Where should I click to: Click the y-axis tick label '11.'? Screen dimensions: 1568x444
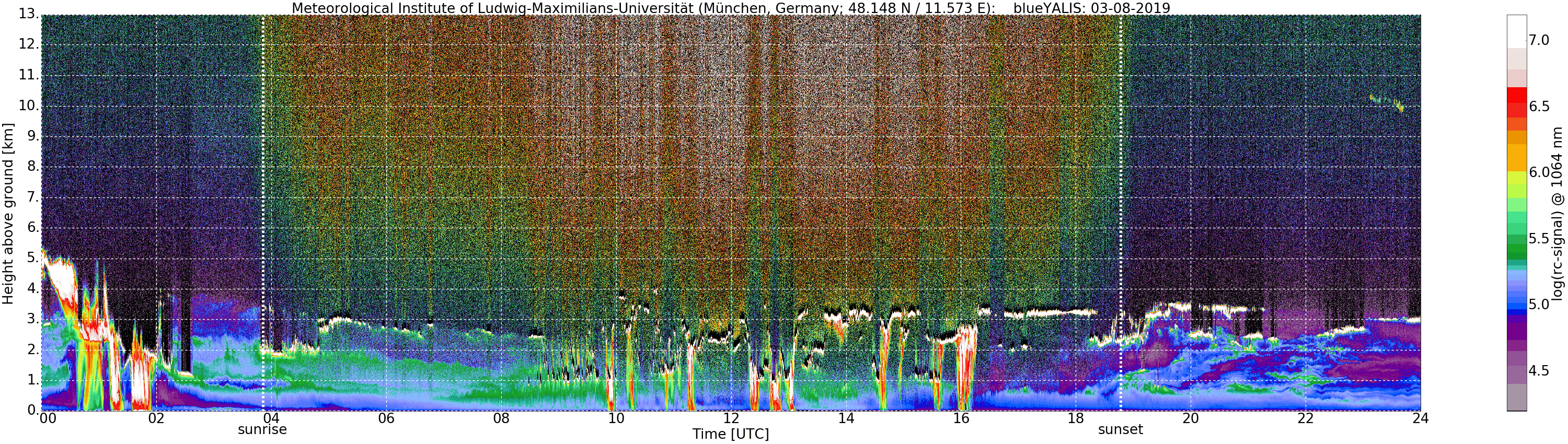[29, 75]
